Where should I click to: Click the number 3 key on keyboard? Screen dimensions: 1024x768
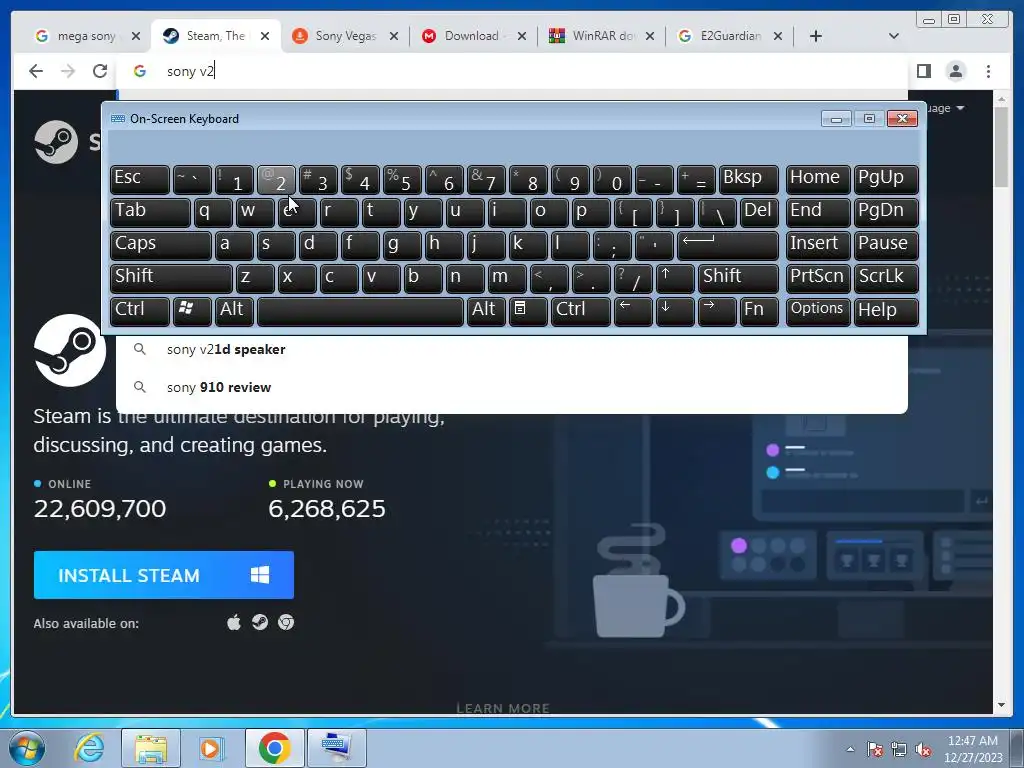(318, 179)
